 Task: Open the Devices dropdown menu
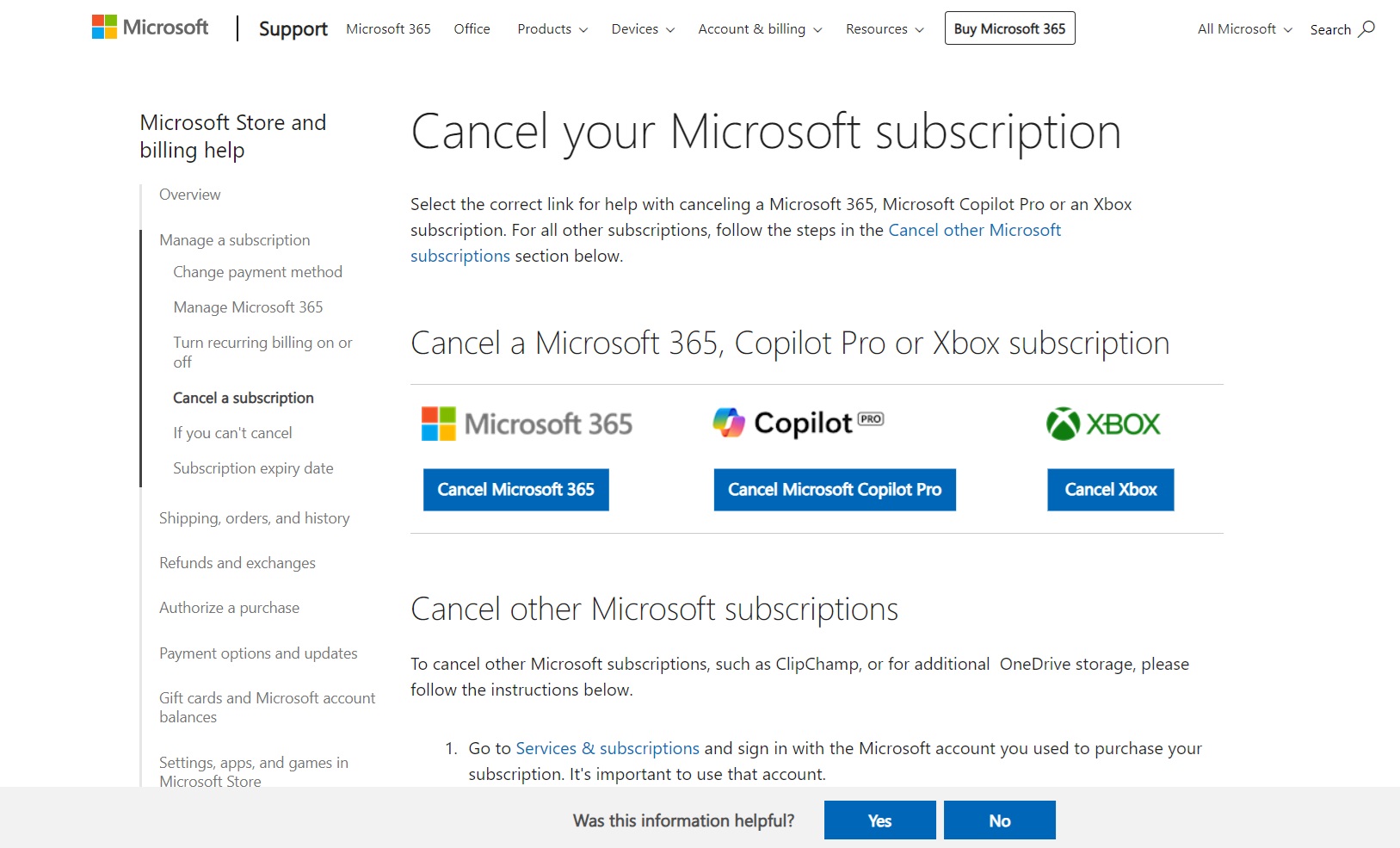(x=643, y=29)
